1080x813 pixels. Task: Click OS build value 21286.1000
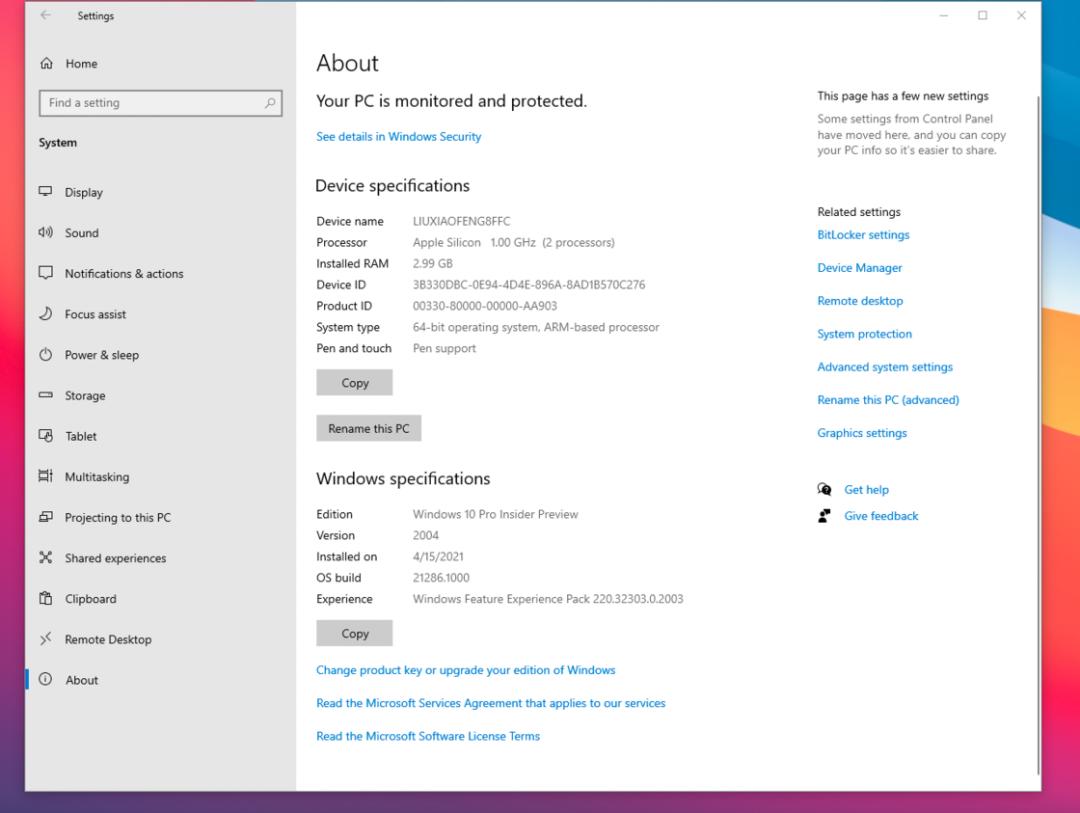(x=441, y=577)
